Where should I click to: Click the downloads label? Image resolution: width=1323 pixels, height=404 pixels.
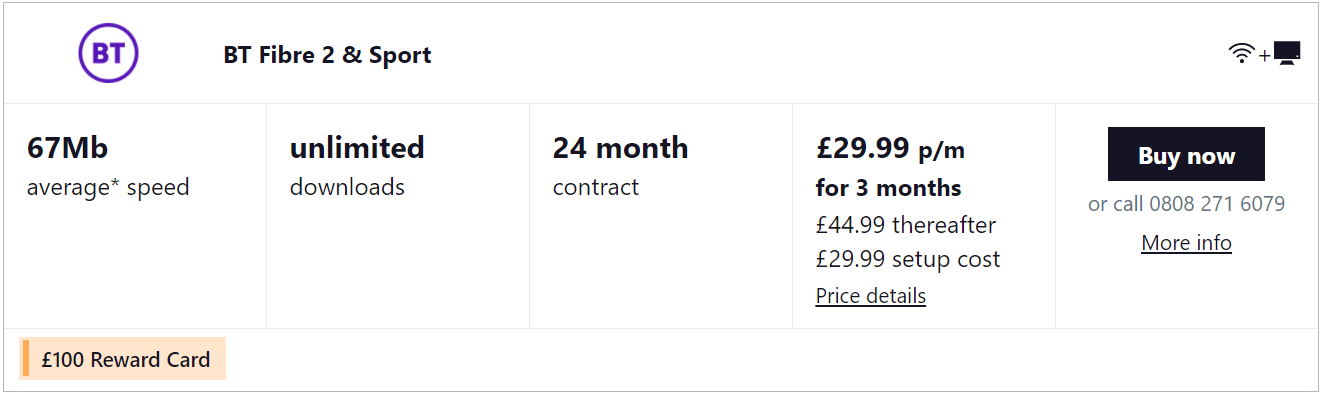[x=347, y=187]
